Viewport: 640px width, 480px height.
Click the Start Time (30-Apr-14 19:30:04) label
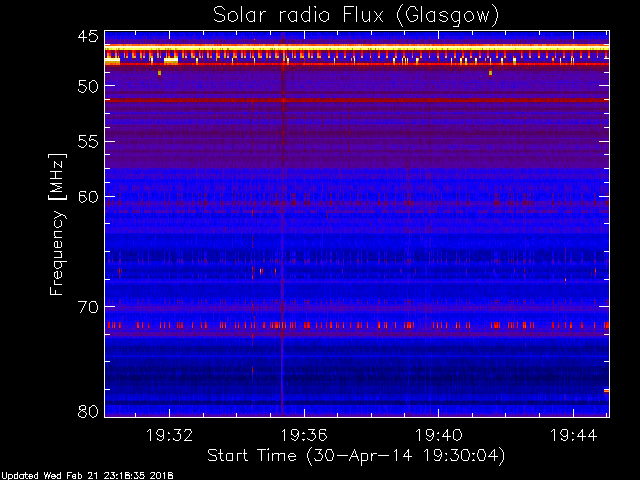coord(356,456)
